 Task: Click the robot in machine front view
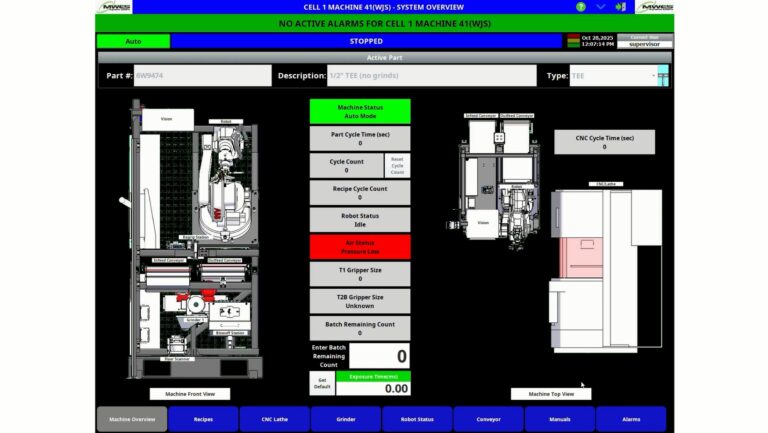tap(222, 185)
